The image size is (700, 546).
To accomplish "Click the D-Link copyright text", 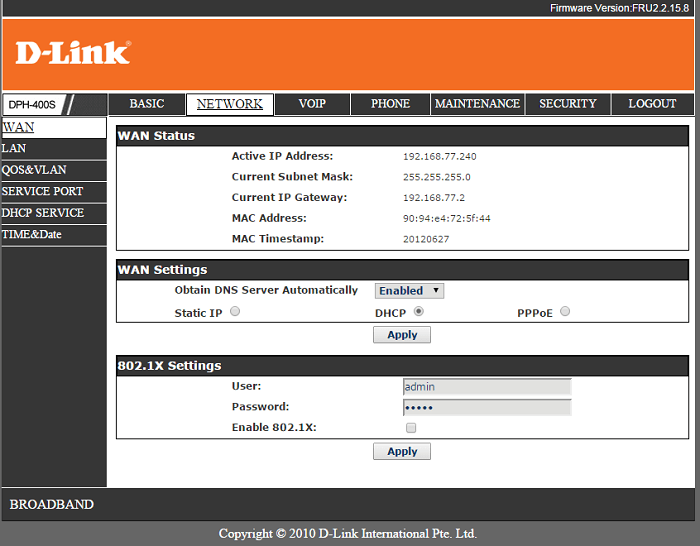I will click(348, 533).
